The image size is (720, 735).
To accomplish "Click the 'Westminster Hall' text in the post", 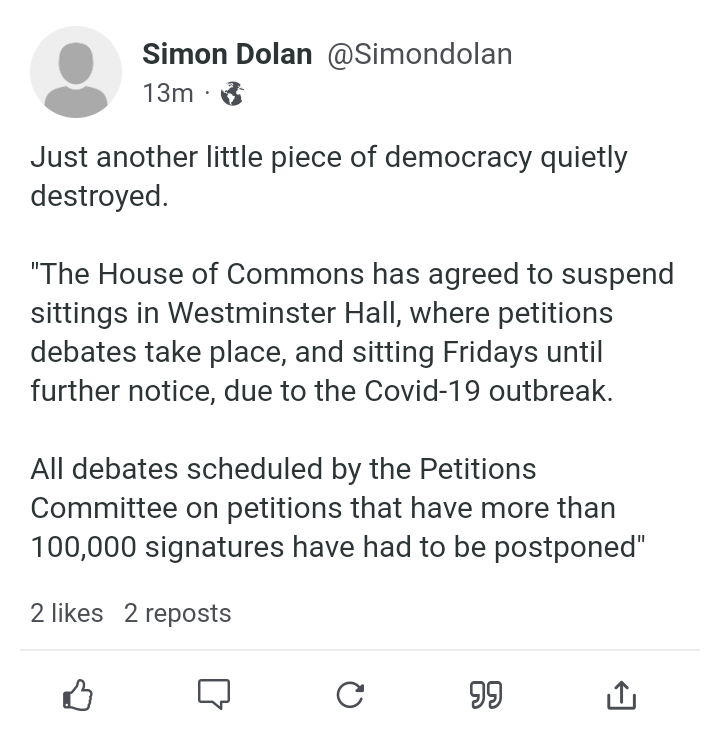I will [x=282, y=313].
